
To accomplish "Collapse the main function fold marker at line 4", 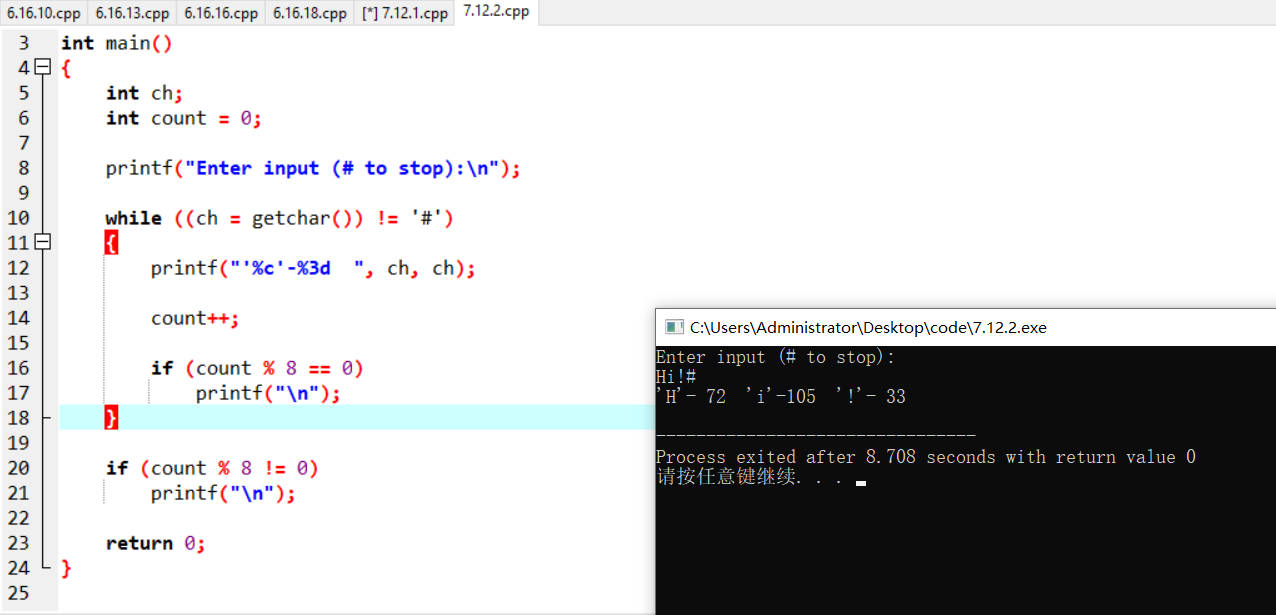I will [42, 68].
